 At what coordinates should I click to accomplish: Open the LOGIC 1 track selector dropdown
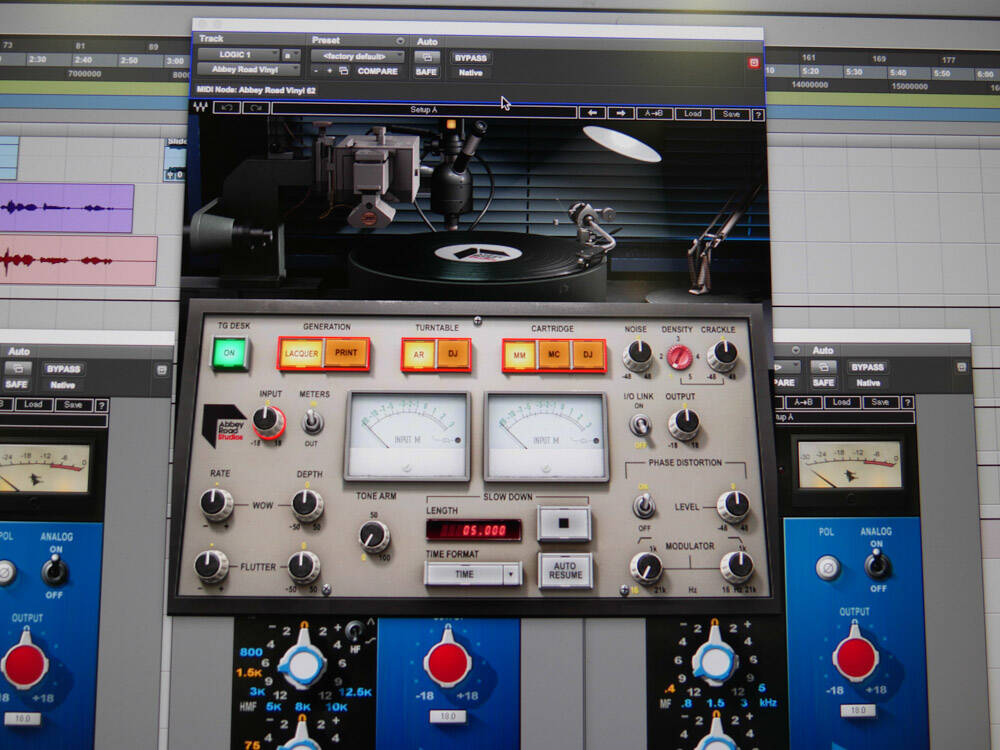tap(239, 54)
